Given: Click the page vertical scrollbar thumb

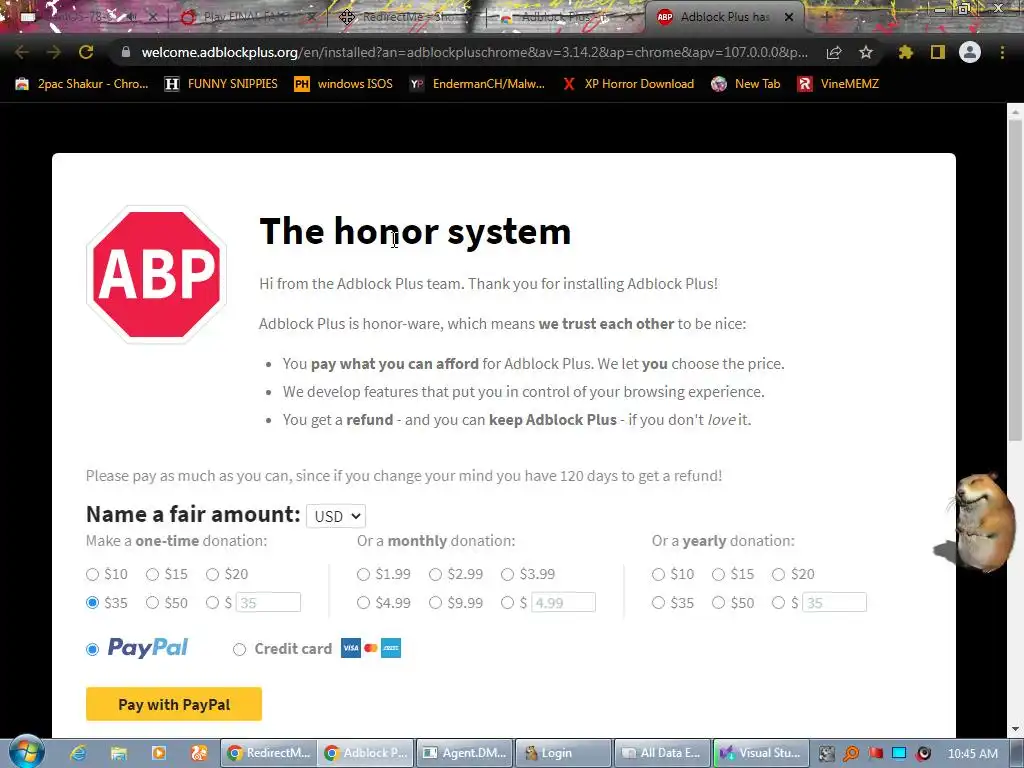Looking at the screenshot, I should pos(1015,281).
